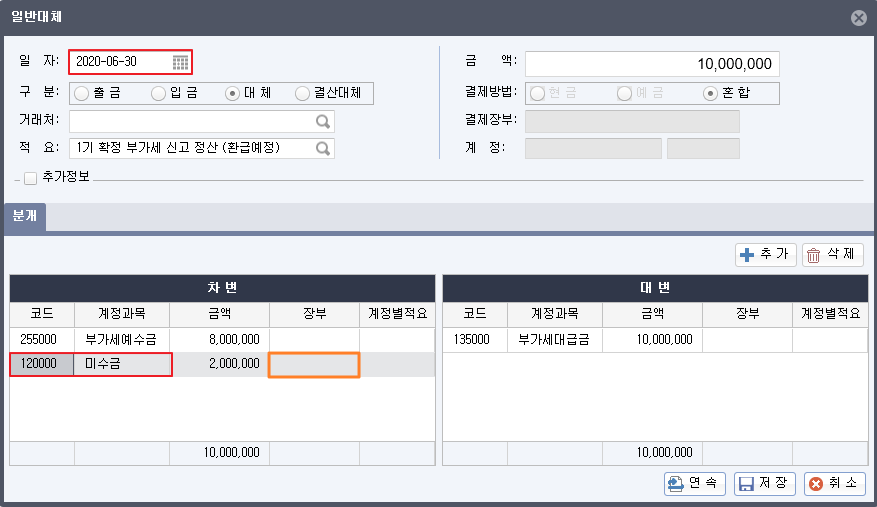Select the 예금 payment method radio
This screenshot has width=877, height=507.
click(624, 93)
